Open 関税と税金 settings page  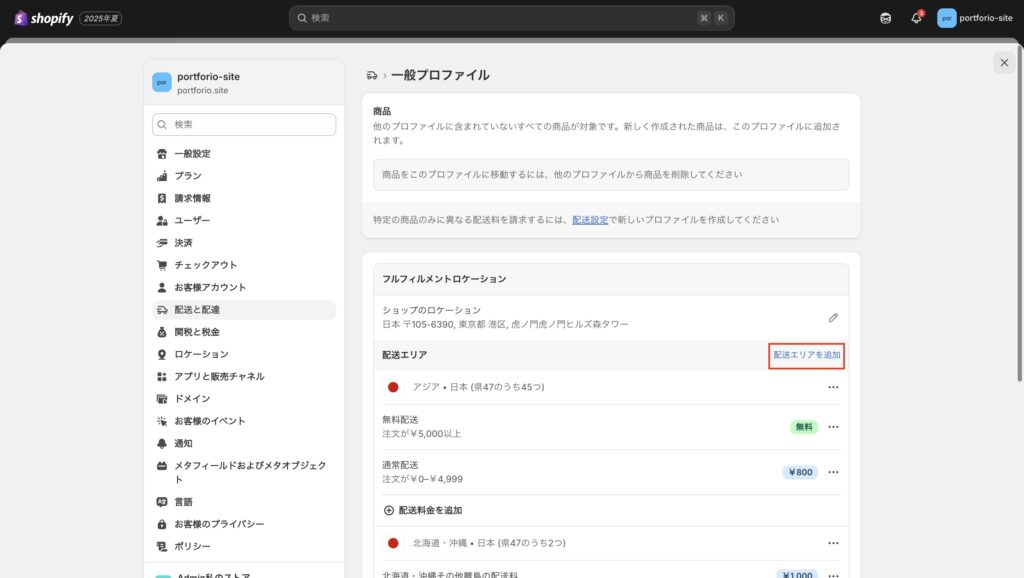(x=197, y=332)
